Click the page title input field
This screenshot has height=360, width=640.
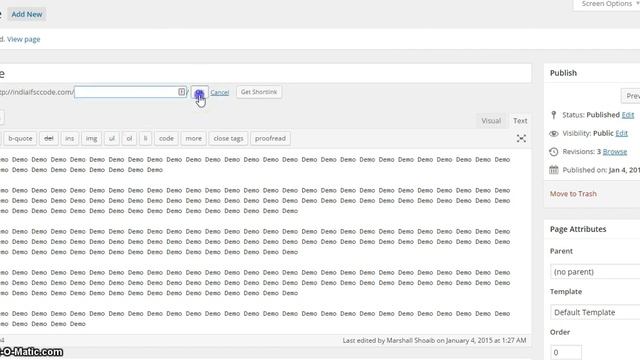pyautogui.click(x=265, y=73)
